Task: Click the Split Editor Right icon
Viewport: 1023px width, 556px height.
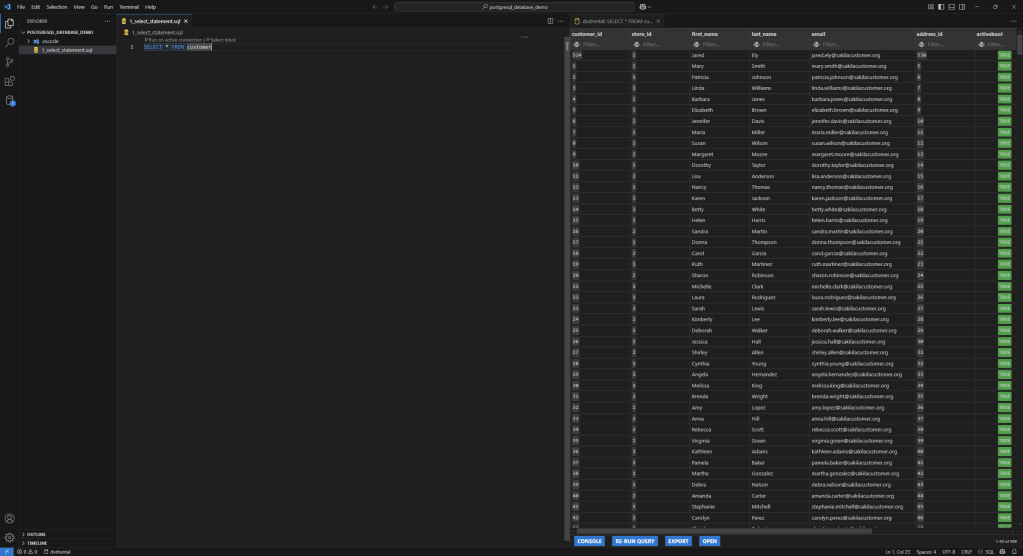Action: tap(550, 21)
